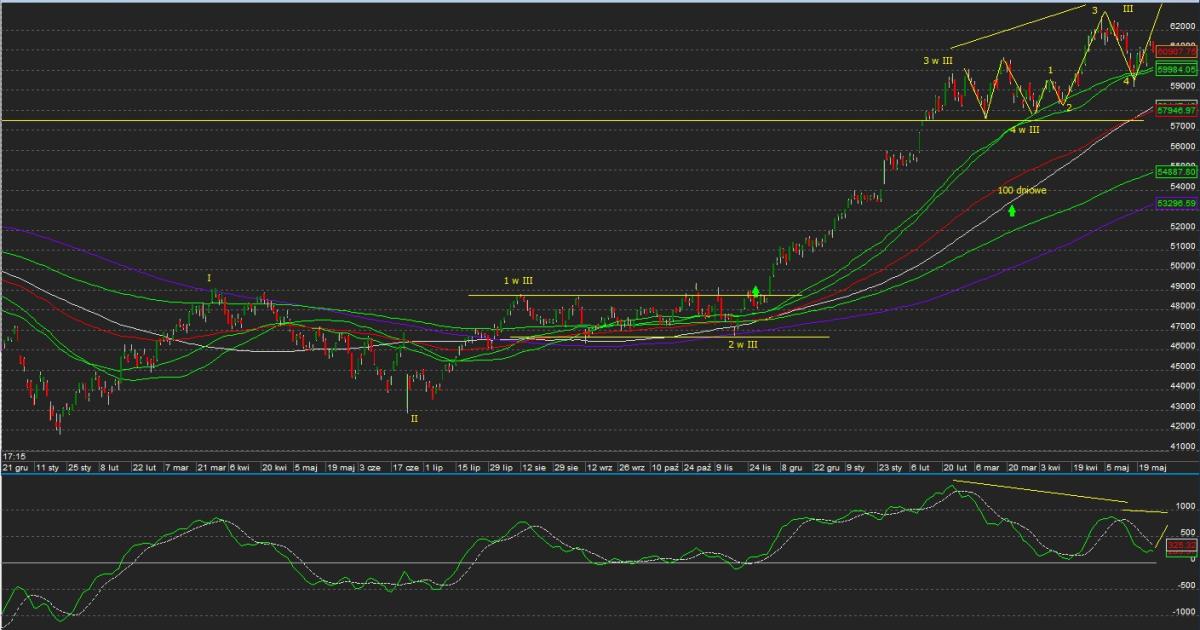Image resolution: width=1200 pixels, height=630 pixels.
Task: Select the wave 'I' label at March peak
Action: pos(209,277)
